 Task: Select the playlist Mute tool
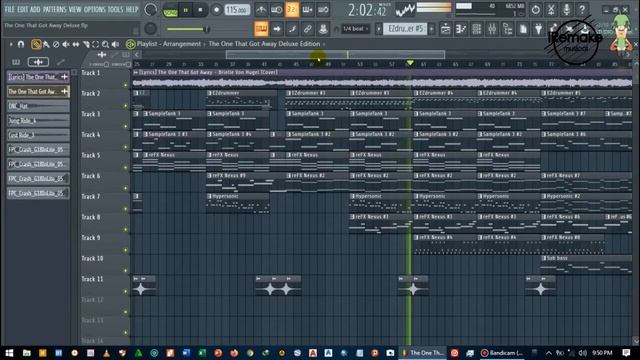(x=66, y=44)
